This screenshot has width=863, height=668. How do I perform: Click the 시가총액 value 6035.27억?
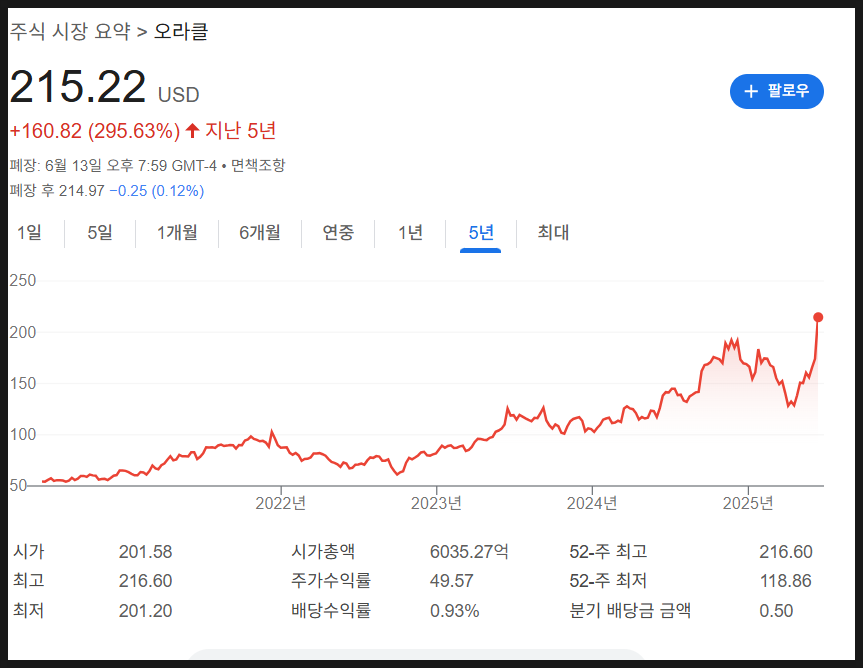coord(469,552)
